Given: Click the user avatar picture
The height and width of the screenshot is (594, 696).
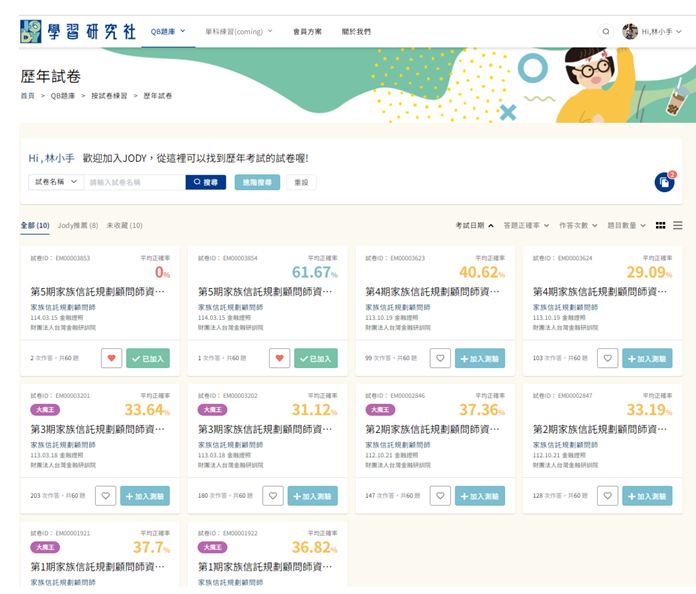Looking at the screenshot, I should (630, 32).
